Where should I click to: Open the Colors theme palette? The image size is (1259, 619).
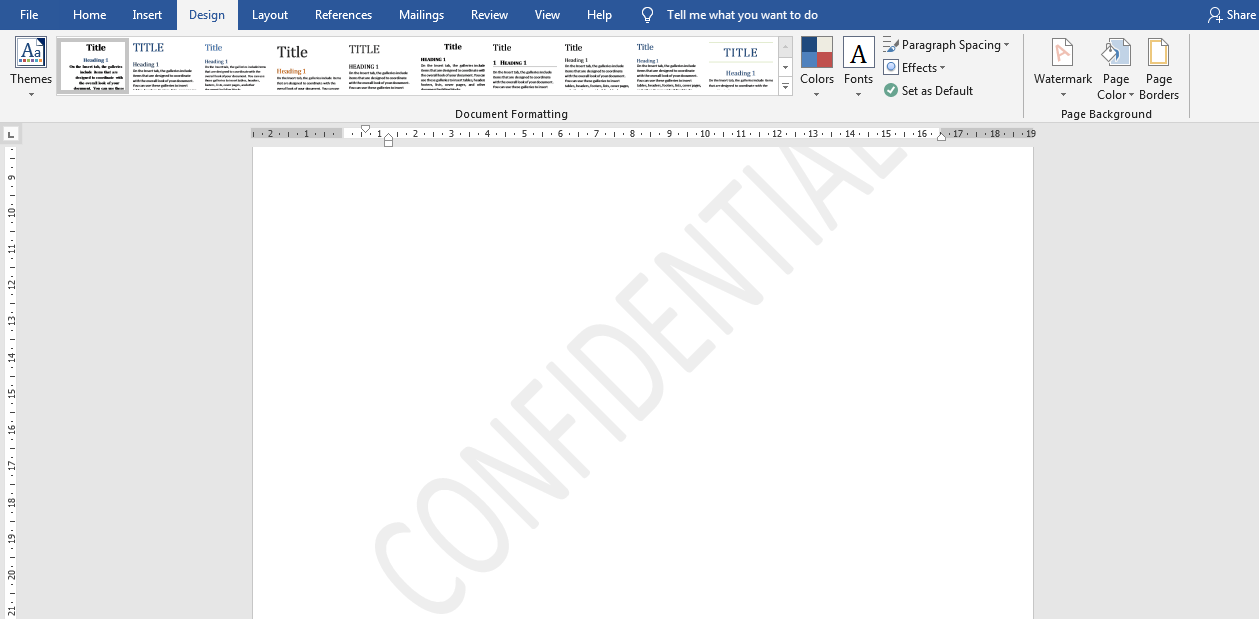point(817,67)
